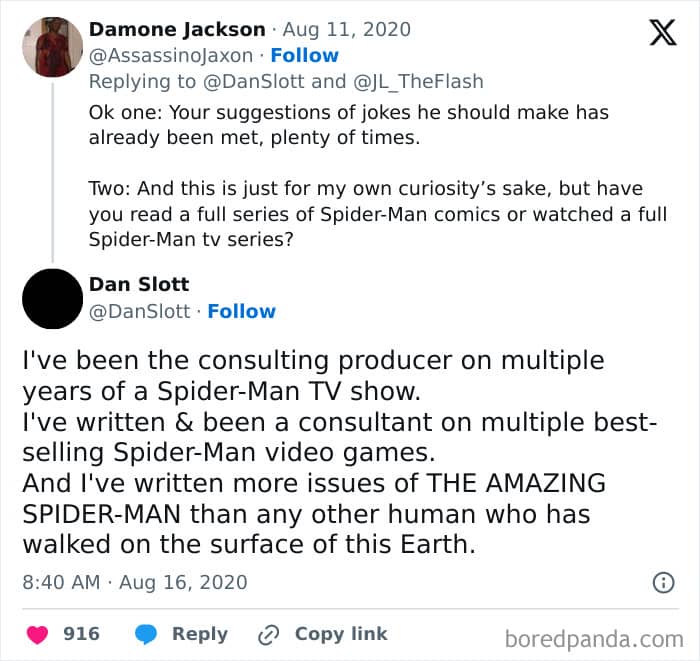Click the blue reply speech bubble icon
Image resolution: width=700 pixels, height=661 pixels.
point(145,634)
